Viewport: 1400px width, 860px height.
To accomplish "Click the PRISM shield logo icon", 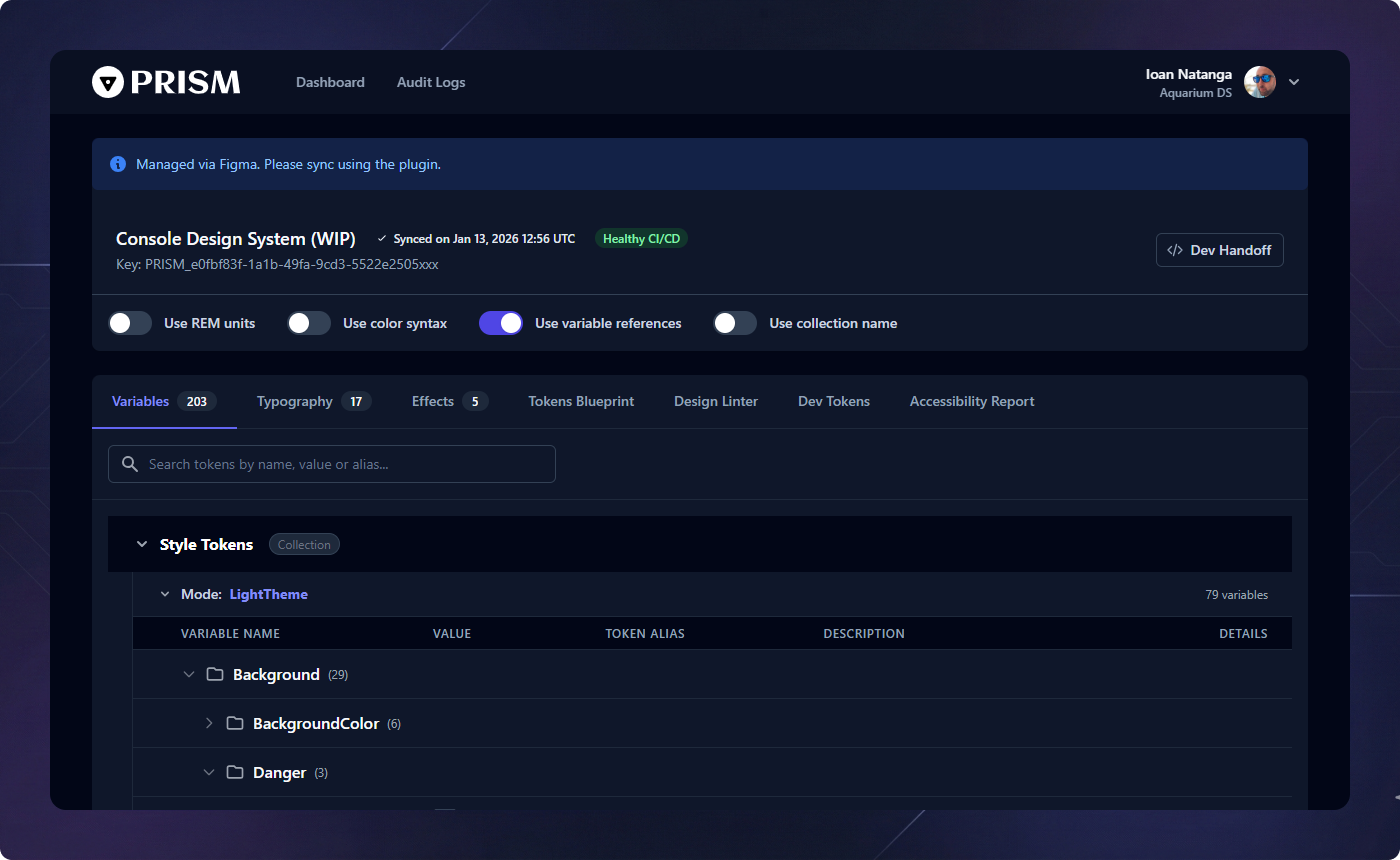I will pyautogui.click(x=106, y=82).
